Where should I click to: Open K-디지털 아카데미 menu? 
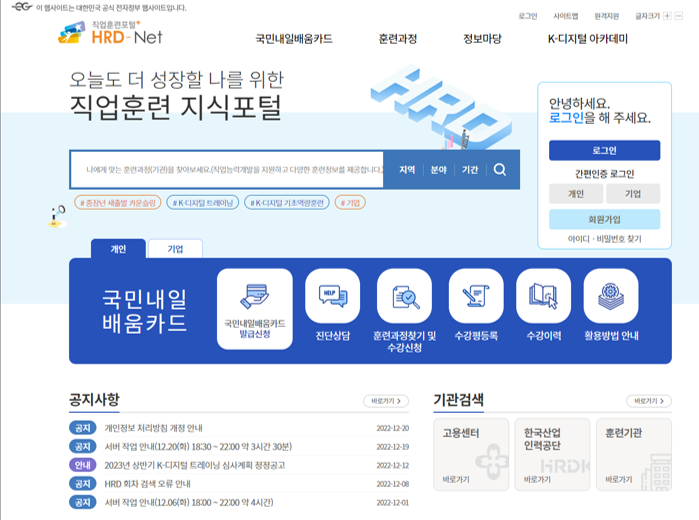click(x=588, y=39)
